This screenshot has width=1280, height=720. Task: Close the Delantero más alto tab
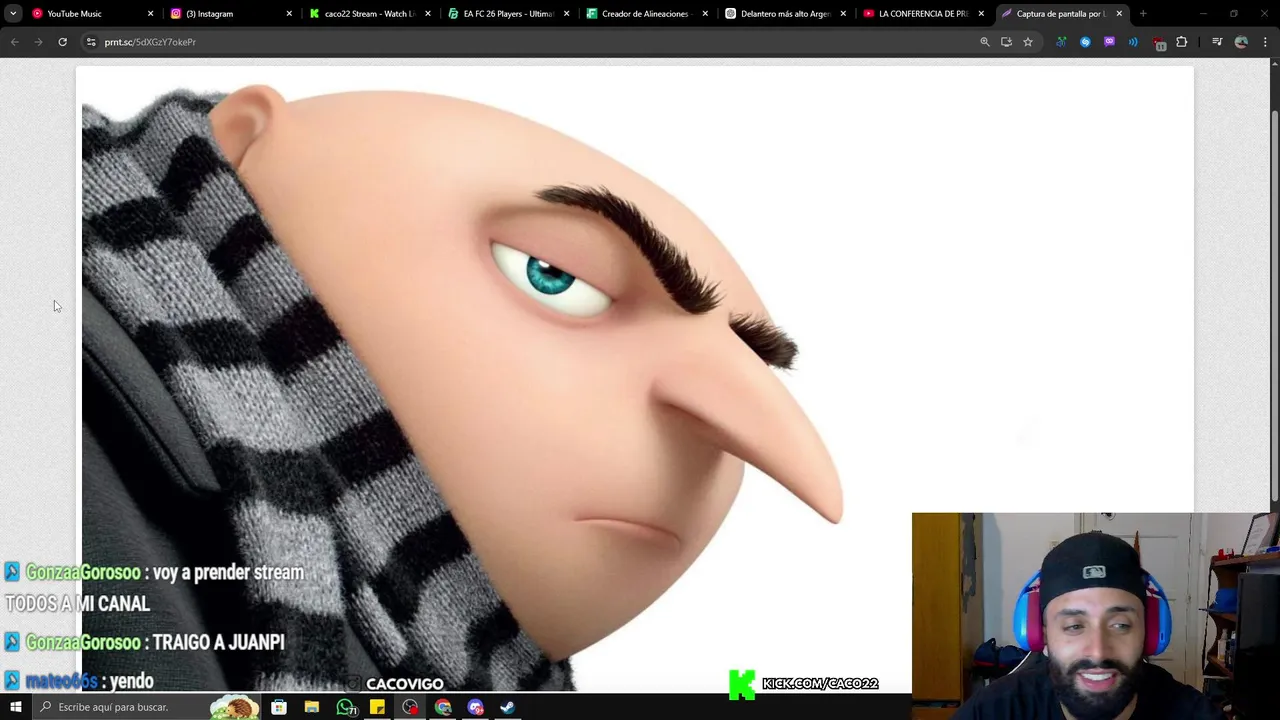tap(843, 14)
